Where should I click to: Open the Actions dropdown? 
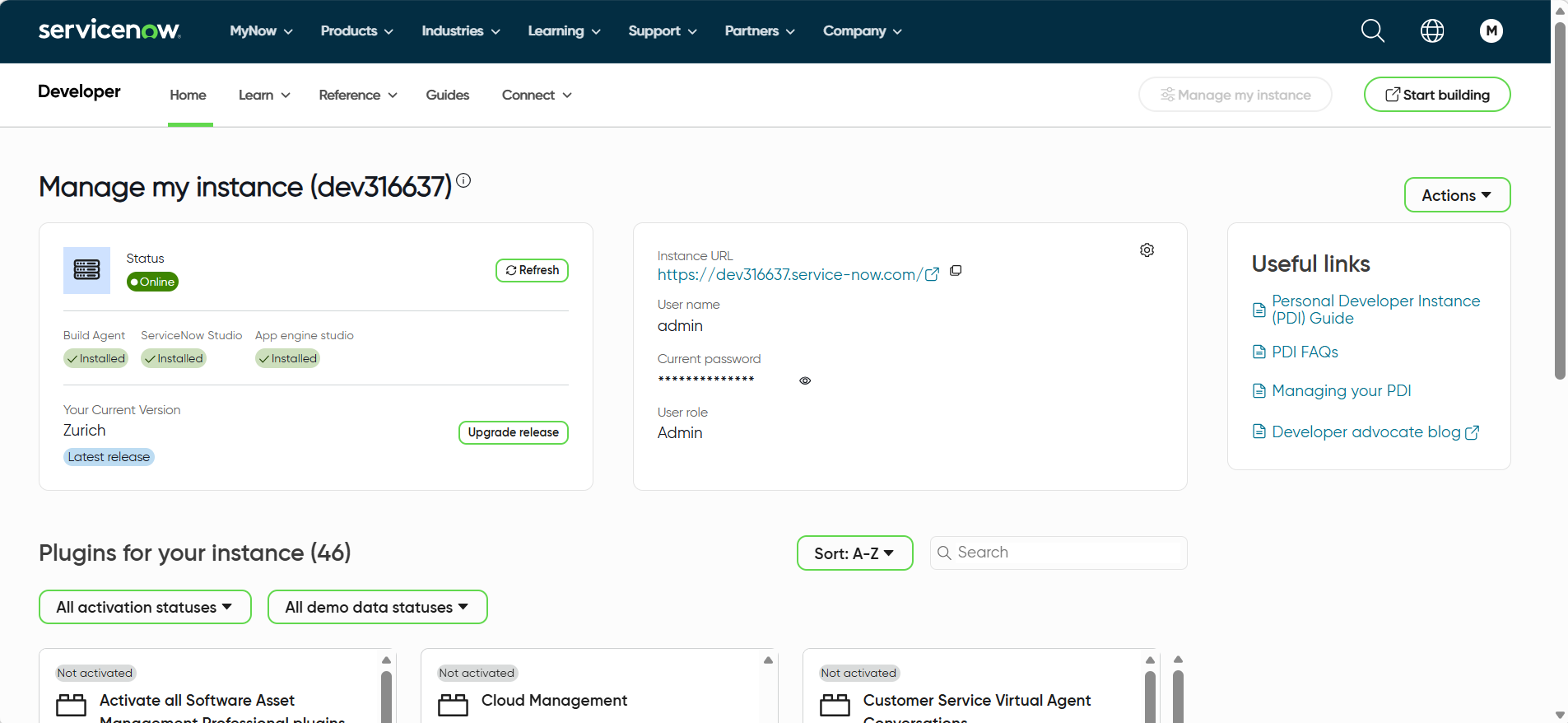click(1457, 195)
